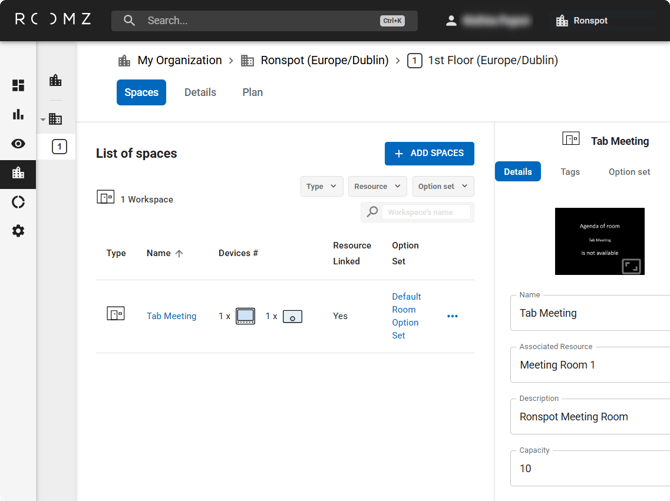Go to My Organization breadcrumb
Viewport: 670px width, 501px height.
click(x=179, y=60)
